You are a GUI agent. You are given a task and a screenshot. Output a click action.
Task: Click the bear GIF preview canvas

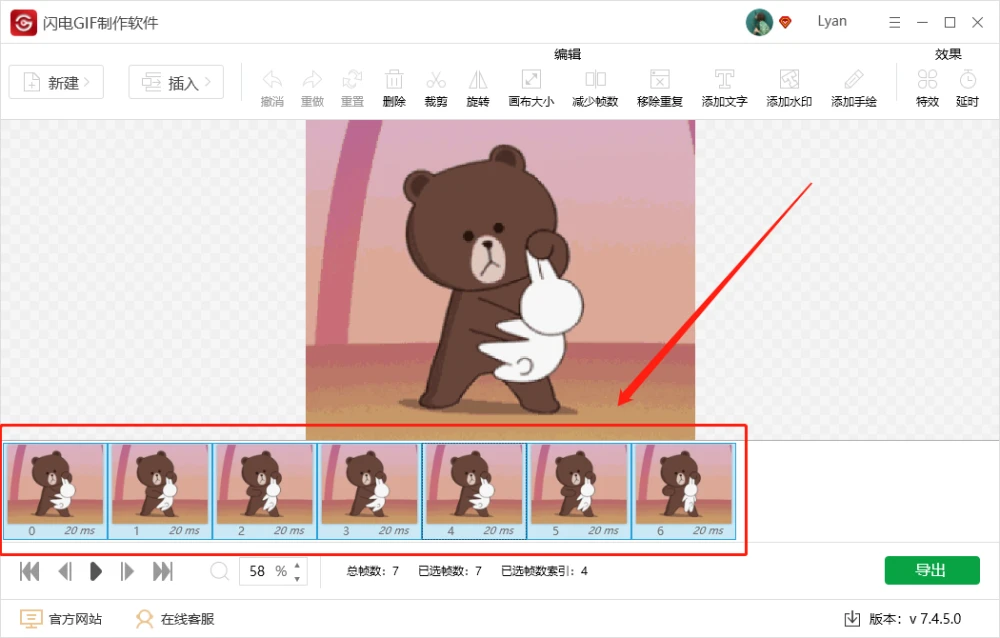pos(500,279)
